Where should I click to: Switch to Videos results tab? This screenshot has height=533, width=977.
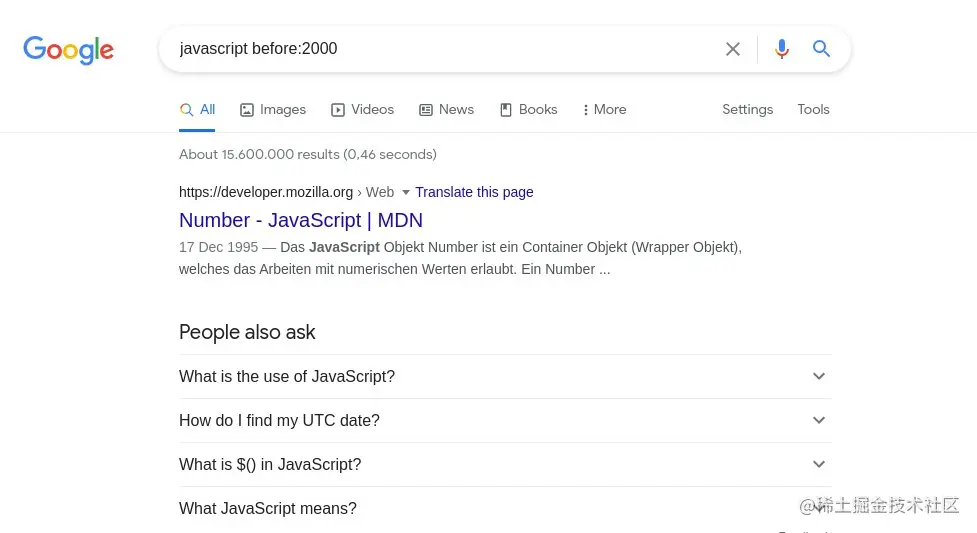[x=363, y=110]
